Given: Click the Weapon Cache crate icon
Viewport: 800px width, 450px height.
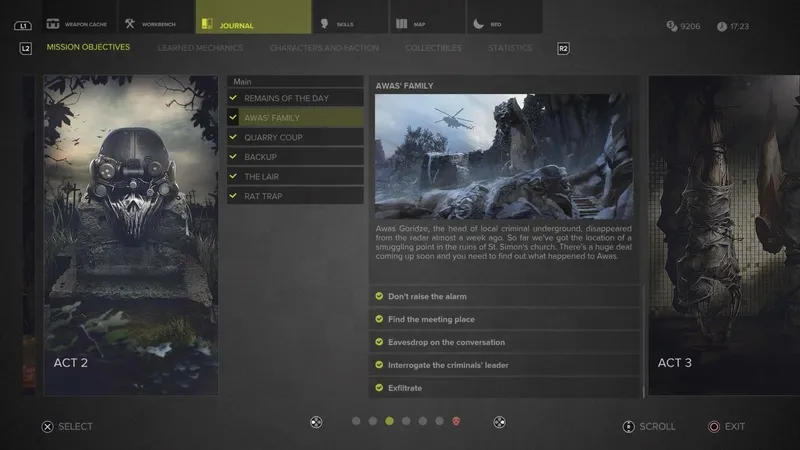Looking at the screenshot, I should click(53, 23).
